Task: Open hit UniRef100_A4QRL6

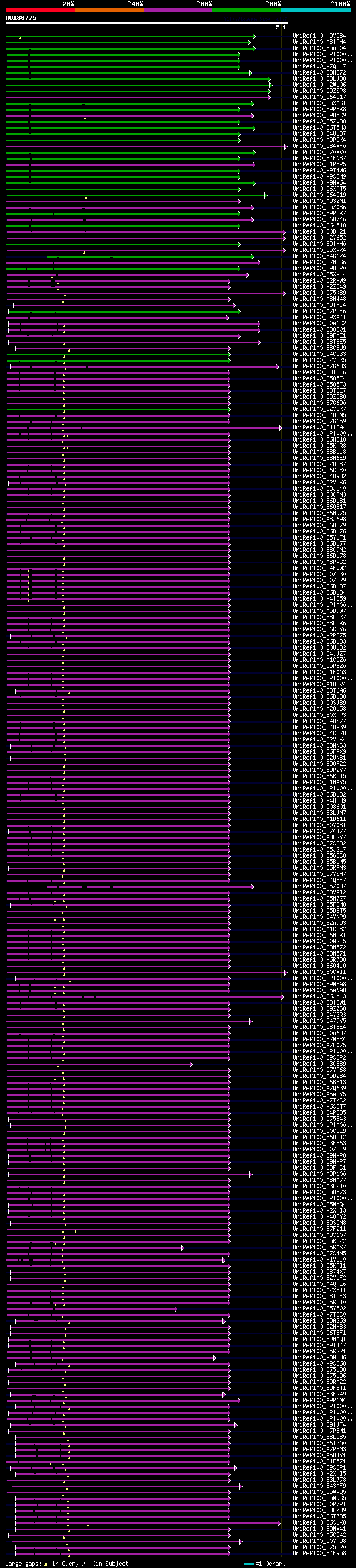Action: [319, 1284]
